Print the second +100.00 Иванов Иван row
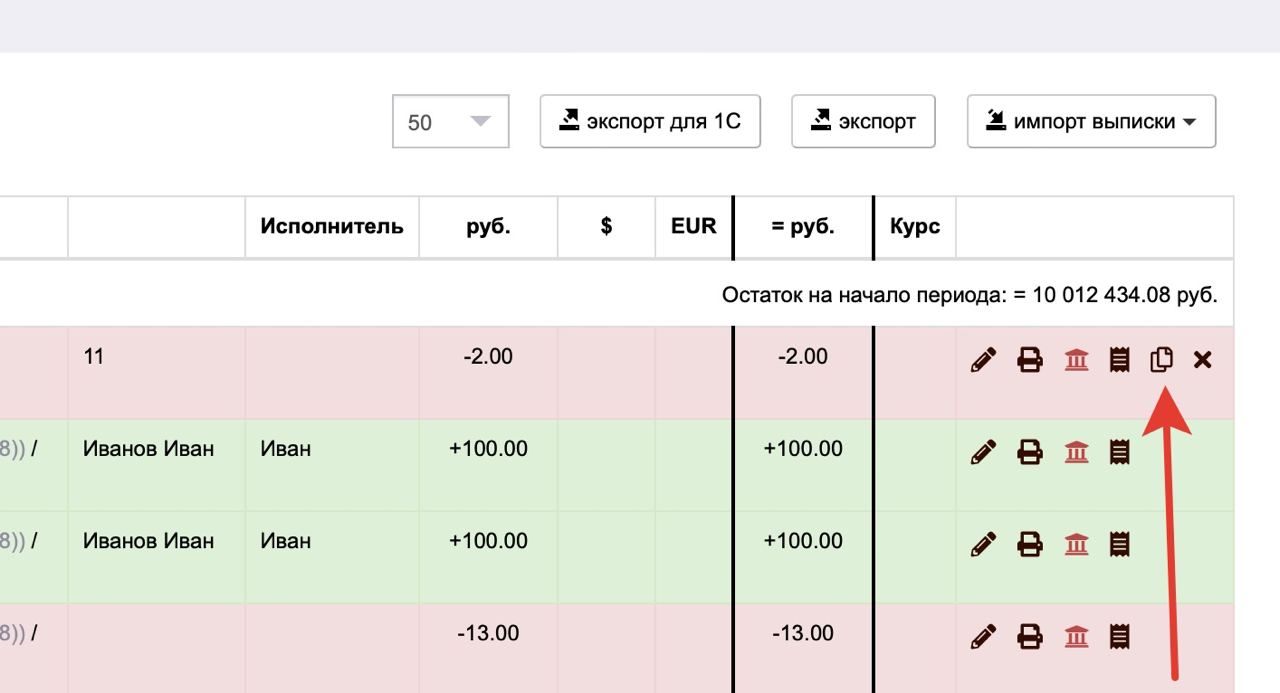 [x=1030, y=545]
